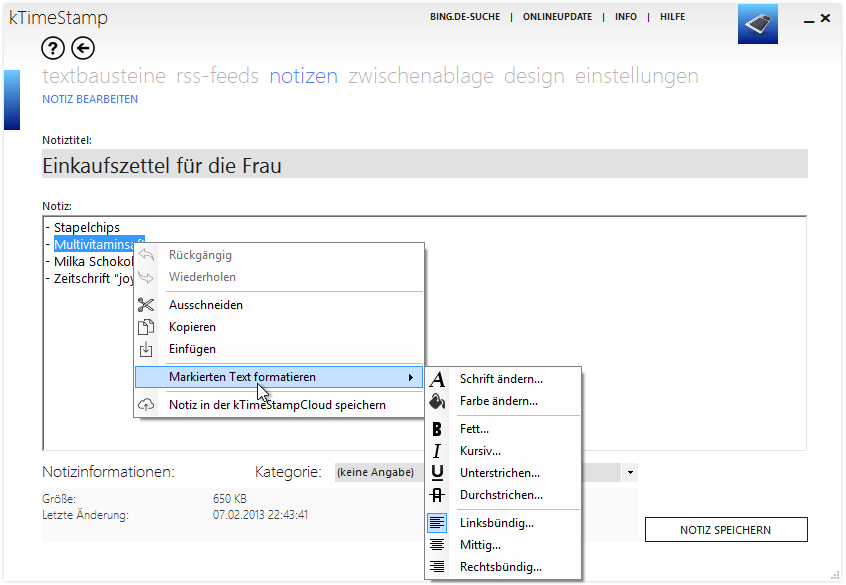Select Rechtsbündig... alignment entry
The height and width of the screenshot is (585, 846).
[x=503, y=567]
